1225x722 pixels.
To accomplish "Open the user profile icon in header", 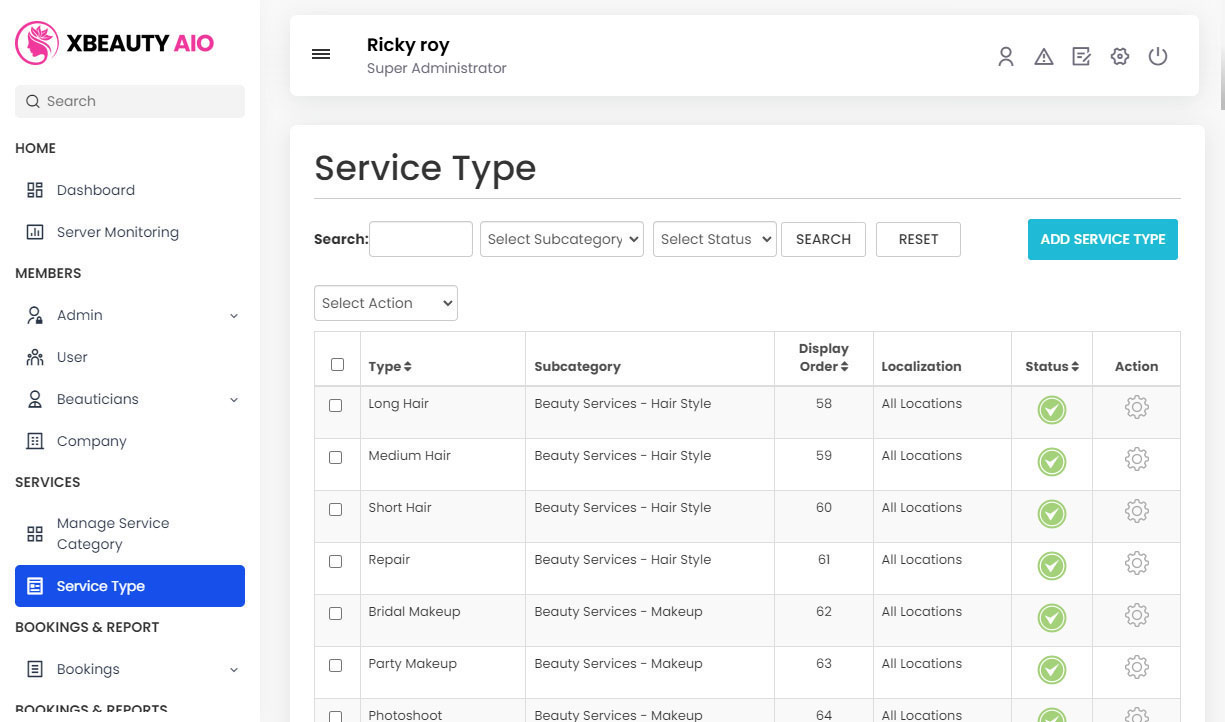I will pyautogui.click(x=1006, y=57).
